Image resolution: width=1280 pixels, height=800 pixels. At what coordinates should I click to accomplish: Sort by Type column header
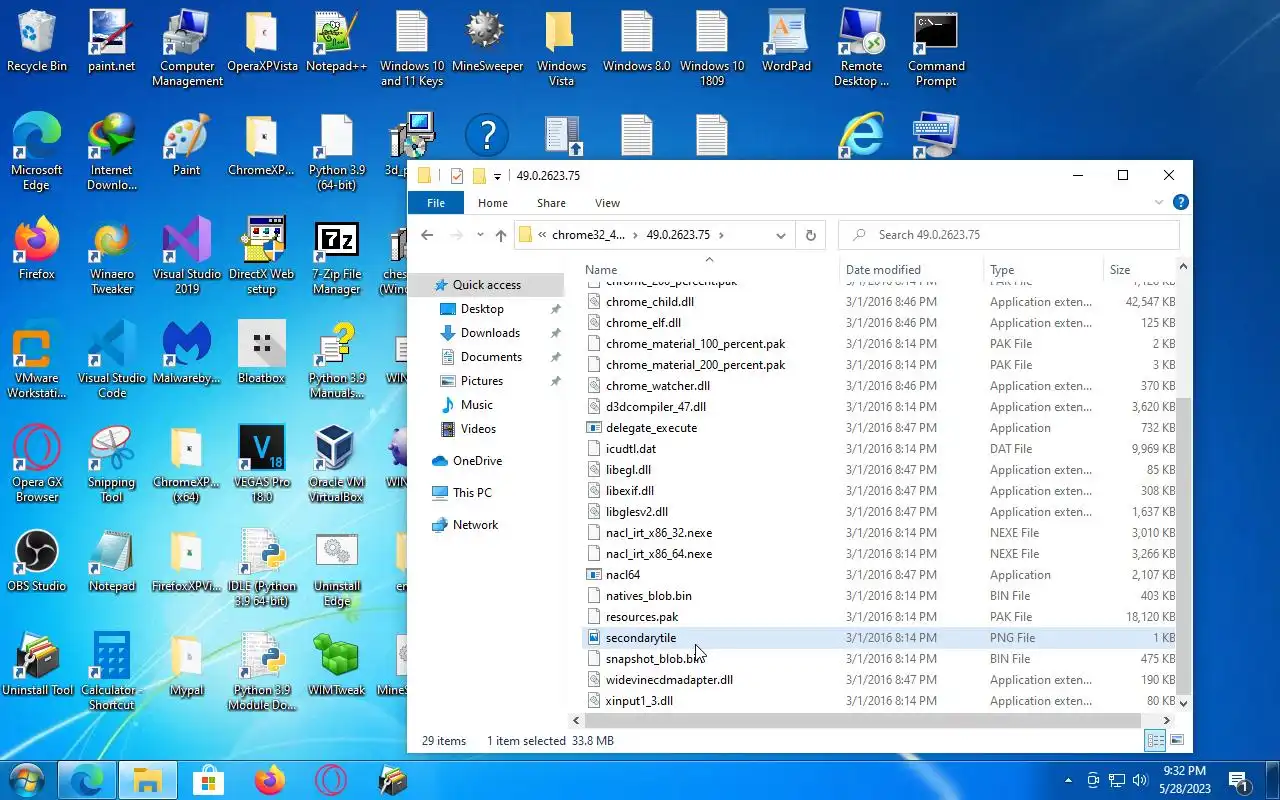coord(1043,270)
